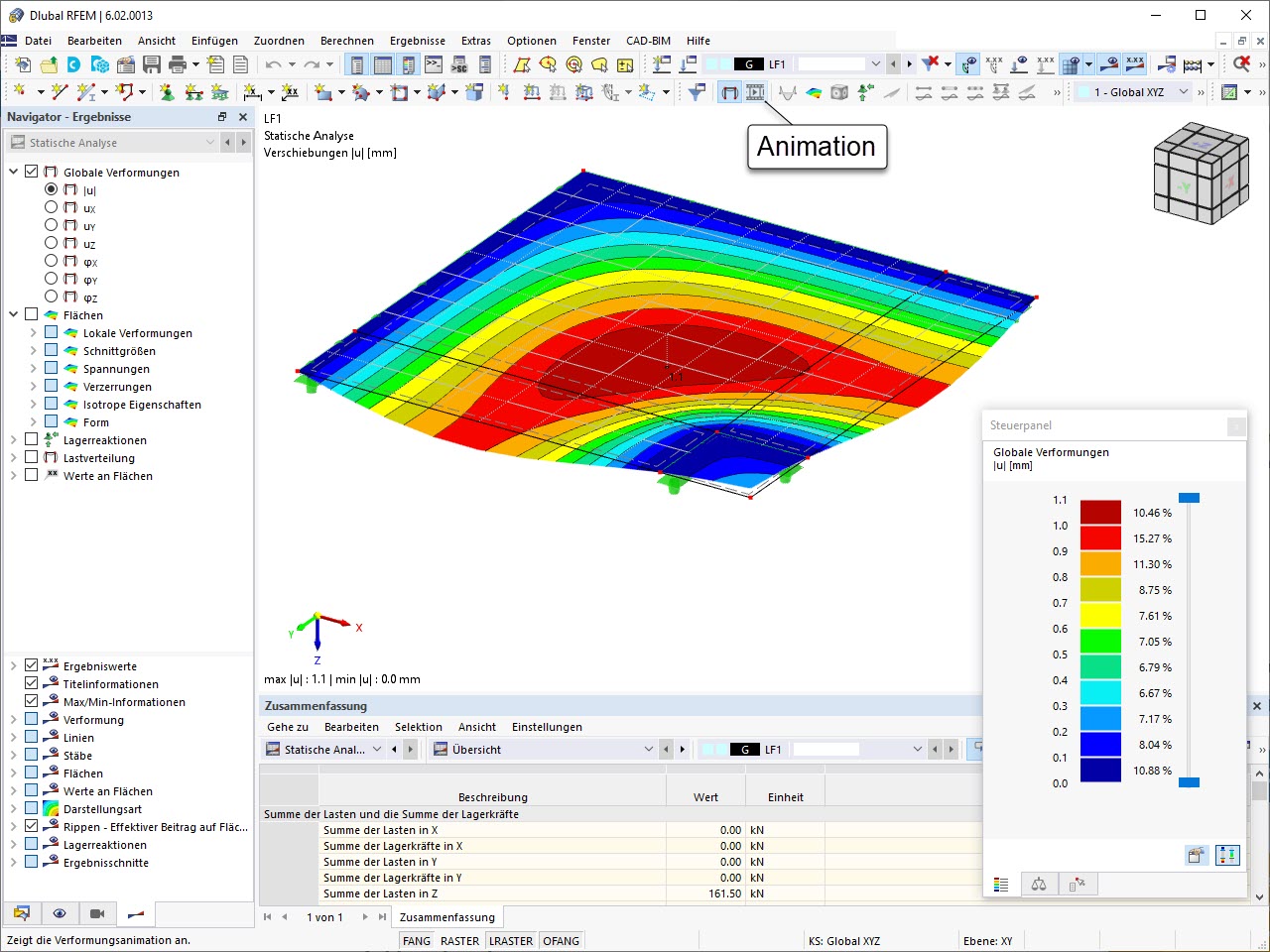Uncheck Max/Min-Informationen checkbox
Viewport: 1270px width, 952px height.
click(32, 701)
